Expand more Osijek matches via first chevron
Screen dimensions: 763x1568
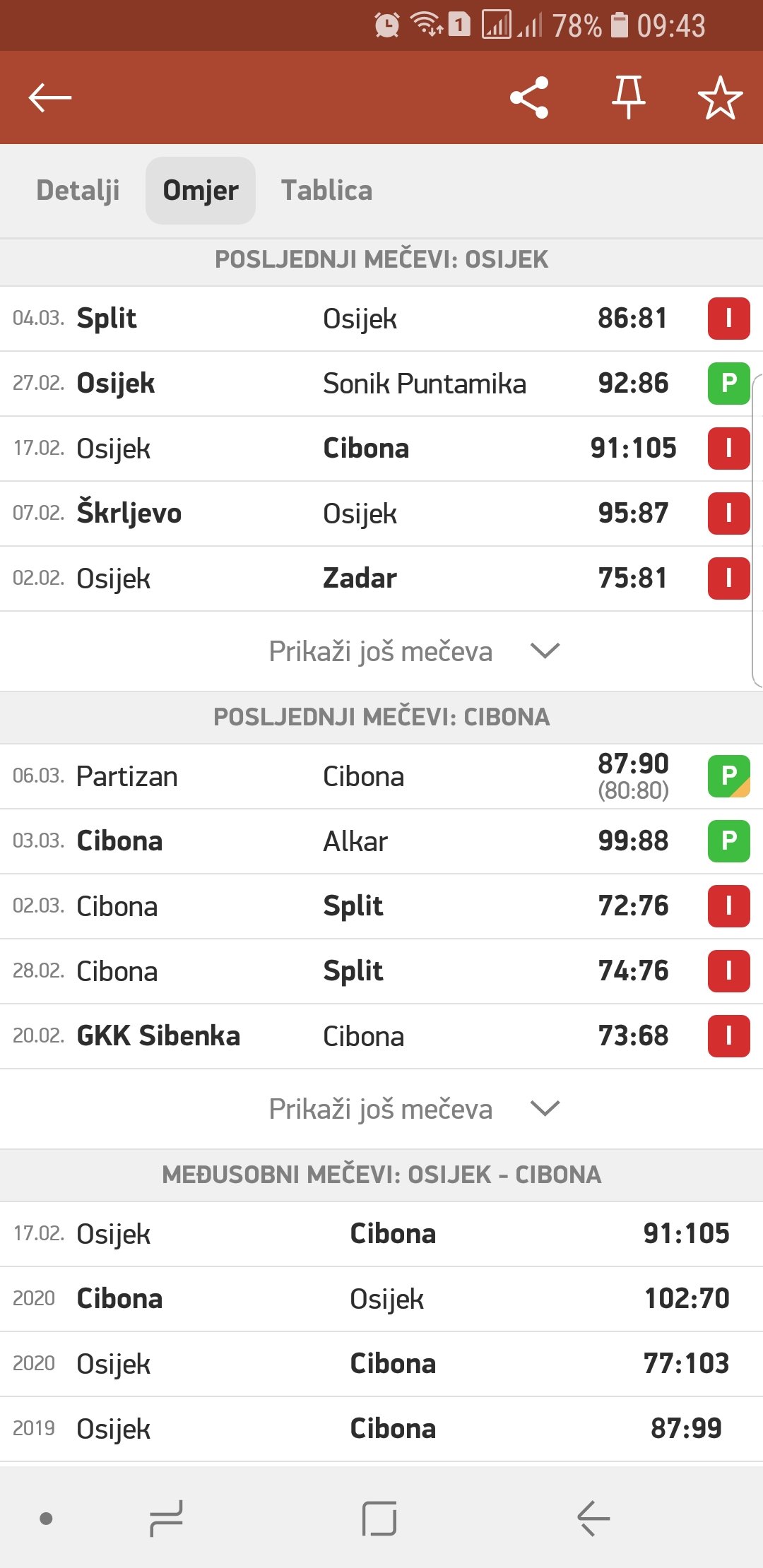(x=545, y=651)
